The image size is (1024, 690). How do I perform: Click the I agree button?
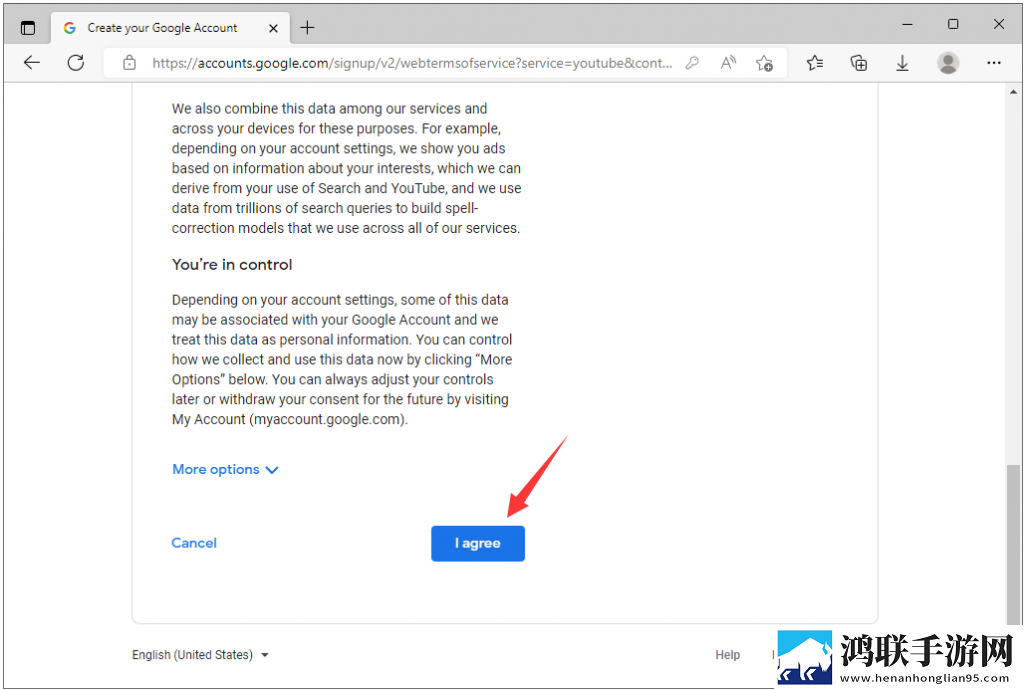[x=477, y=543]
